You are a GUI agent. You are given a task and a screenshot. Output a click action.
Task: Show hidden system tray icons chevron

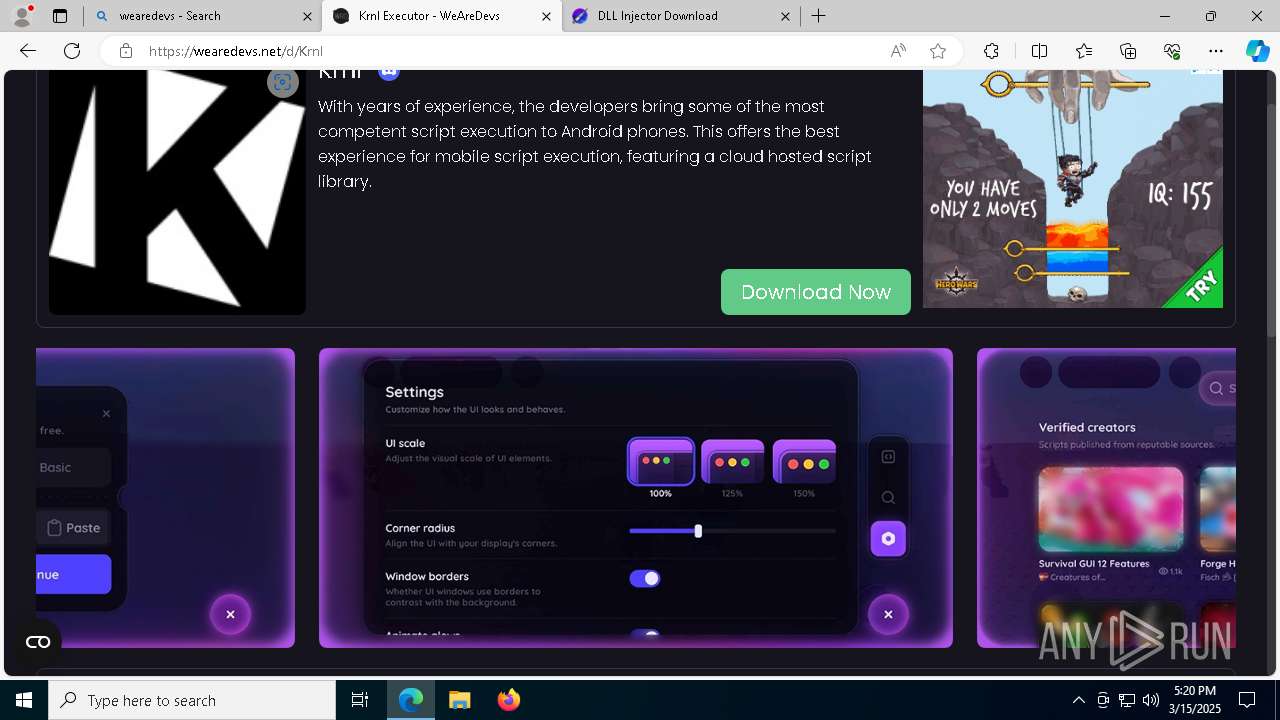tap(1078, 700)
